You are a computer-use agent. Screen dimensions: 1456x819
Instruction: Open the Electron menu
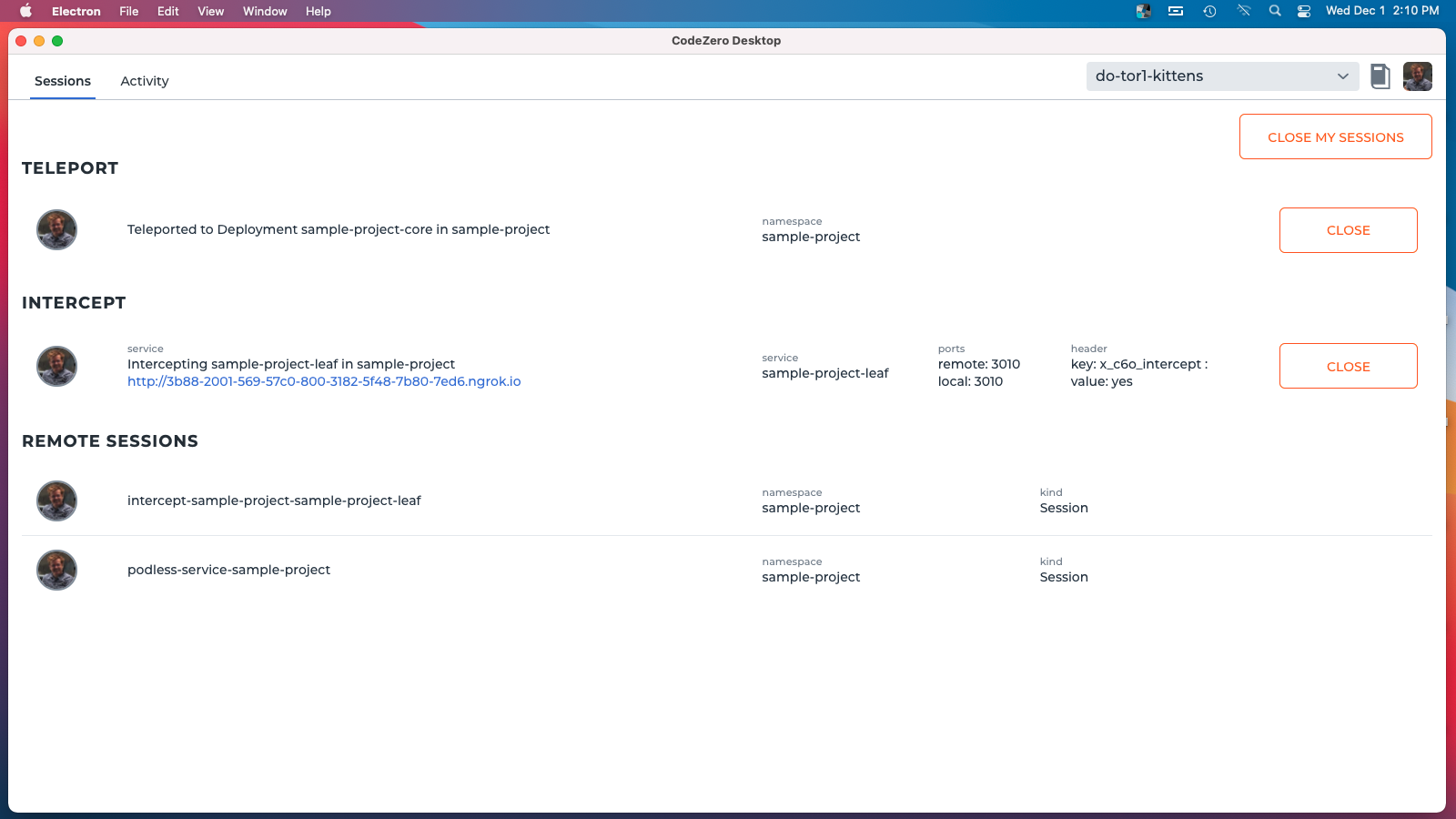[76, 11]
